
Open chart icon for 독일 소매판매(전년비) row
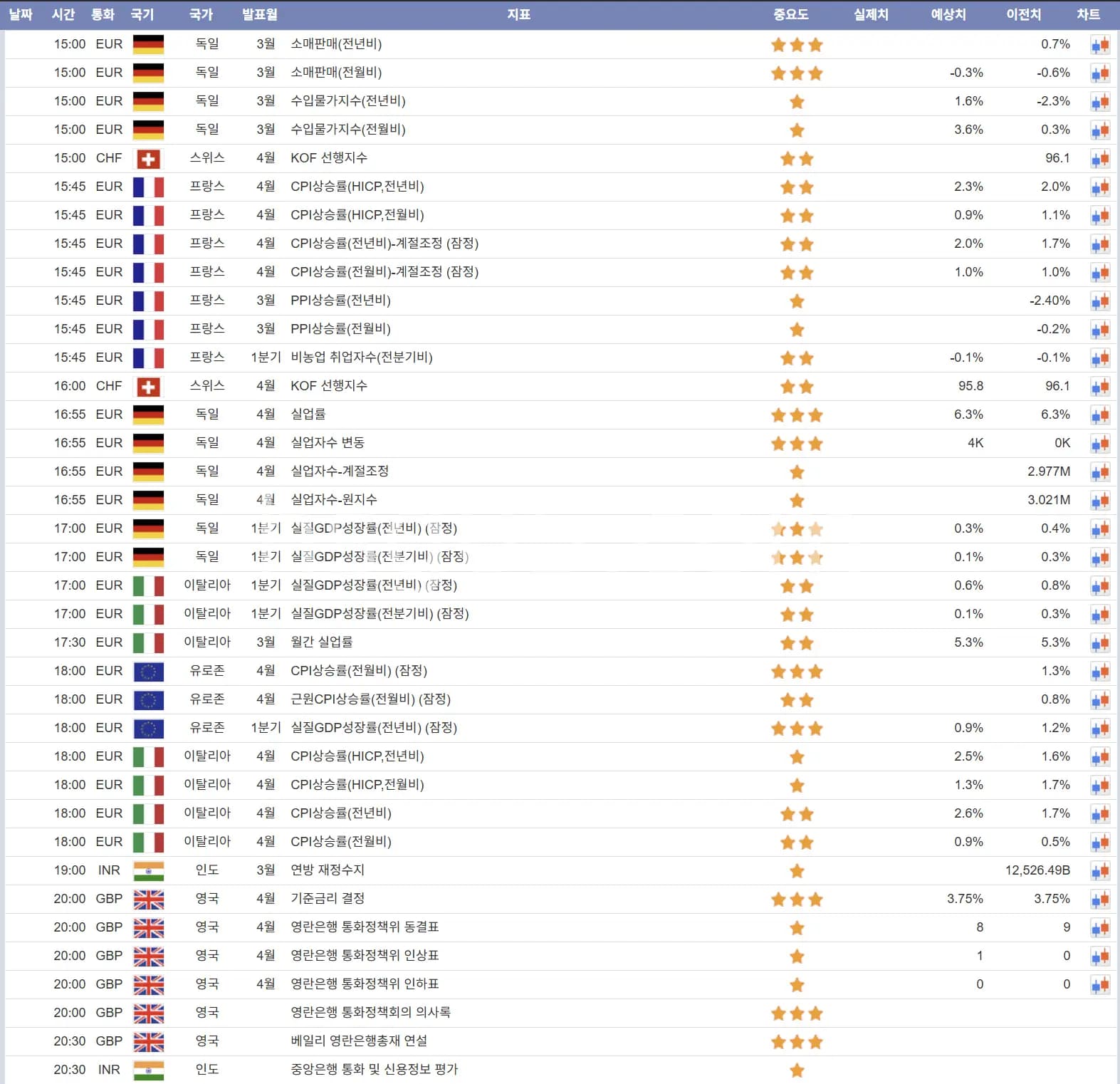tap(1100, 45)
